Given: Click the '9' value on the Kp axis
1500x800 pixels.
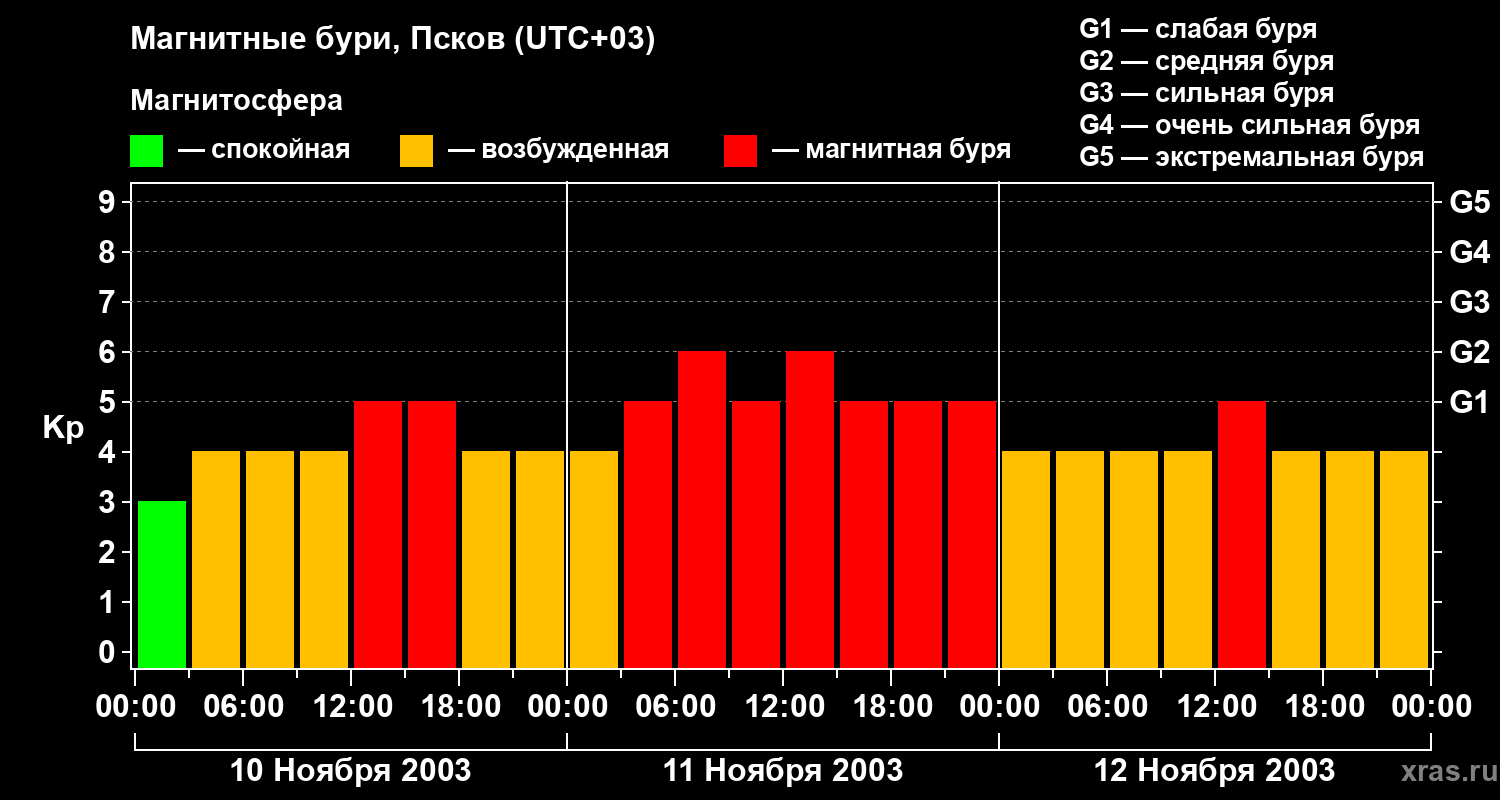Looking at the screenshot, I should coord(109,202).
